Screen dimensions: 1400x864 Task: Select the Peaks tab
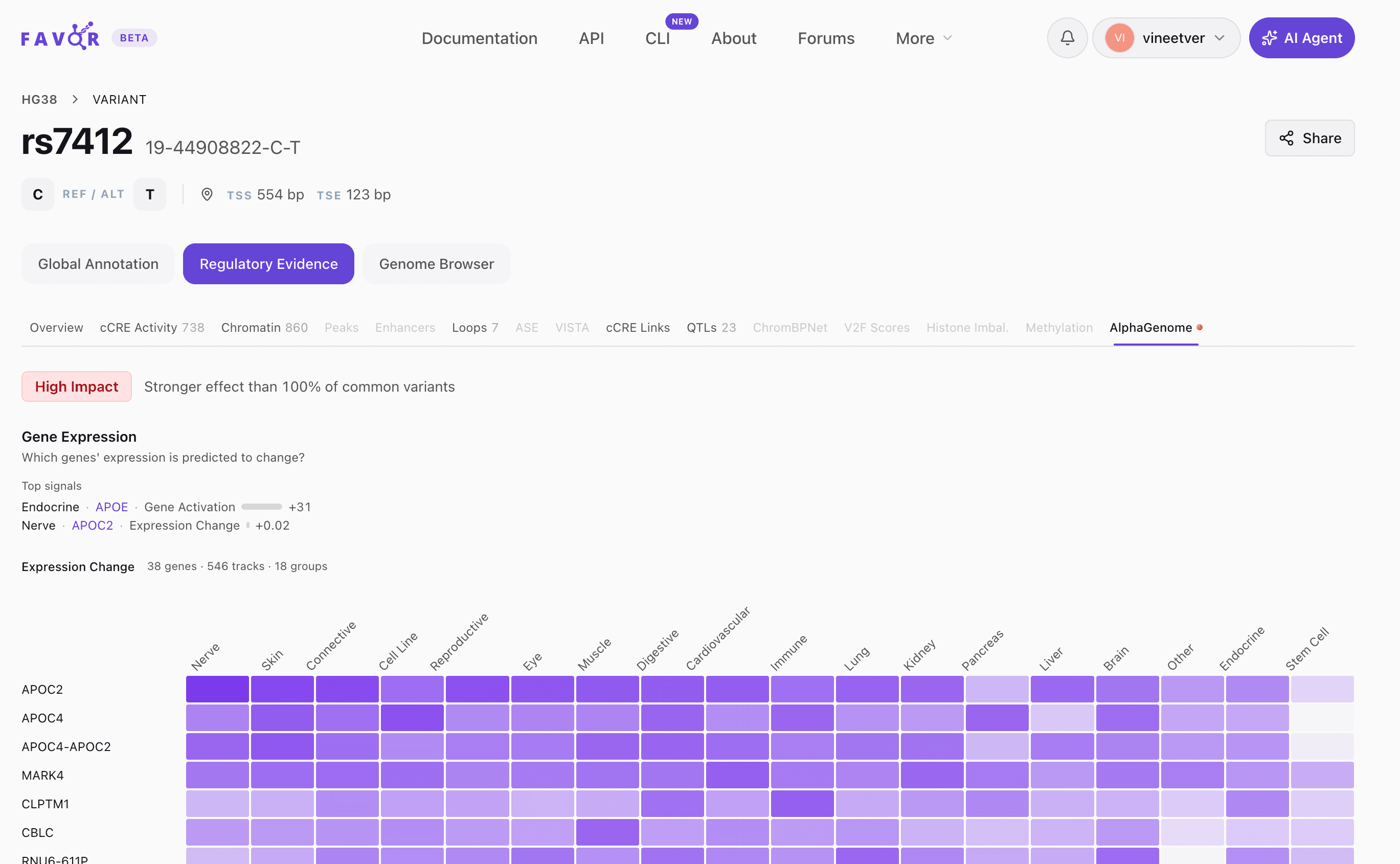point(341,327)
